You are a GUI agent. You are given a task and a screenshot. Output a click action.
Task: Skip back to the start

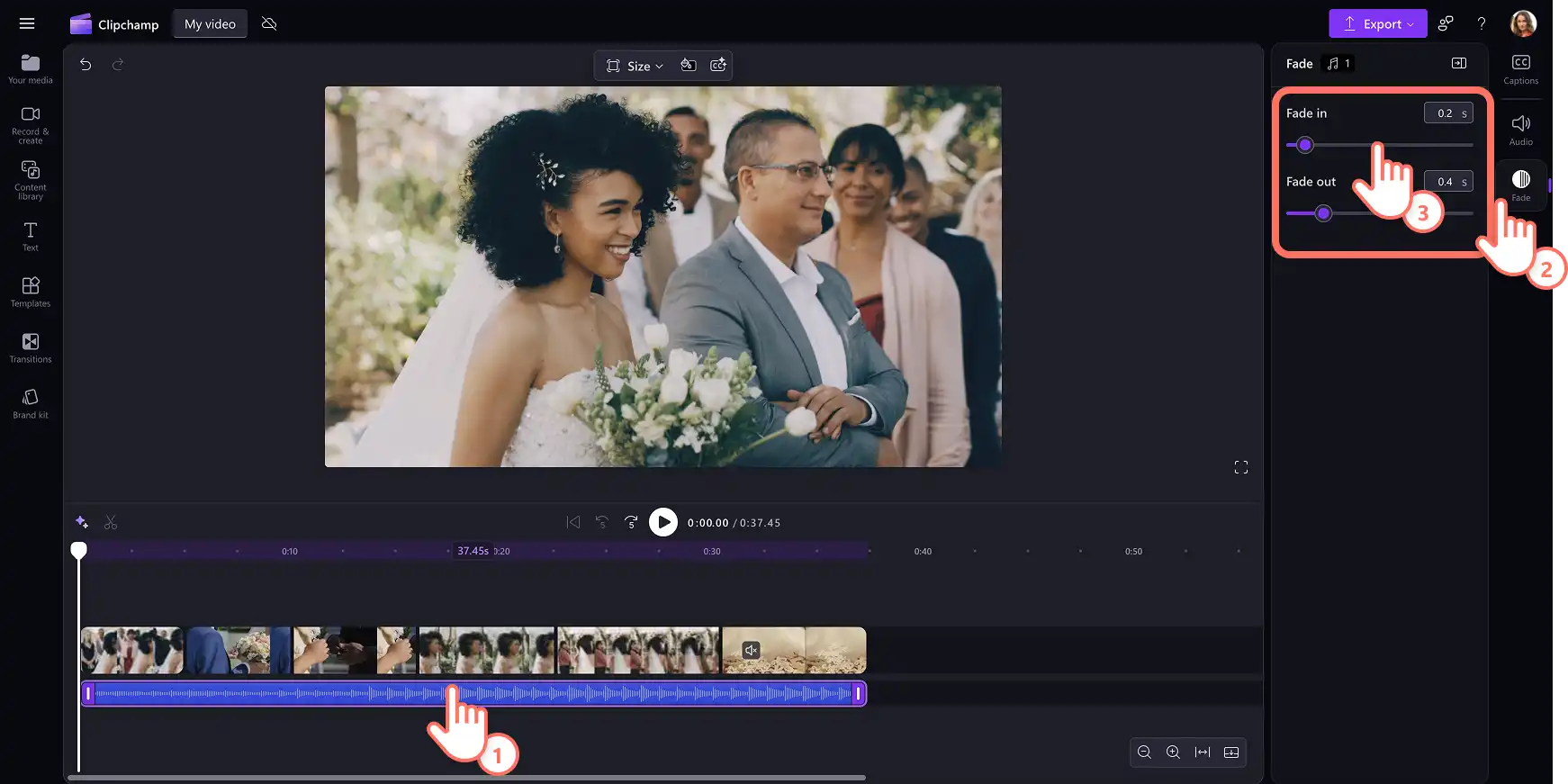[x=573, y=522]
